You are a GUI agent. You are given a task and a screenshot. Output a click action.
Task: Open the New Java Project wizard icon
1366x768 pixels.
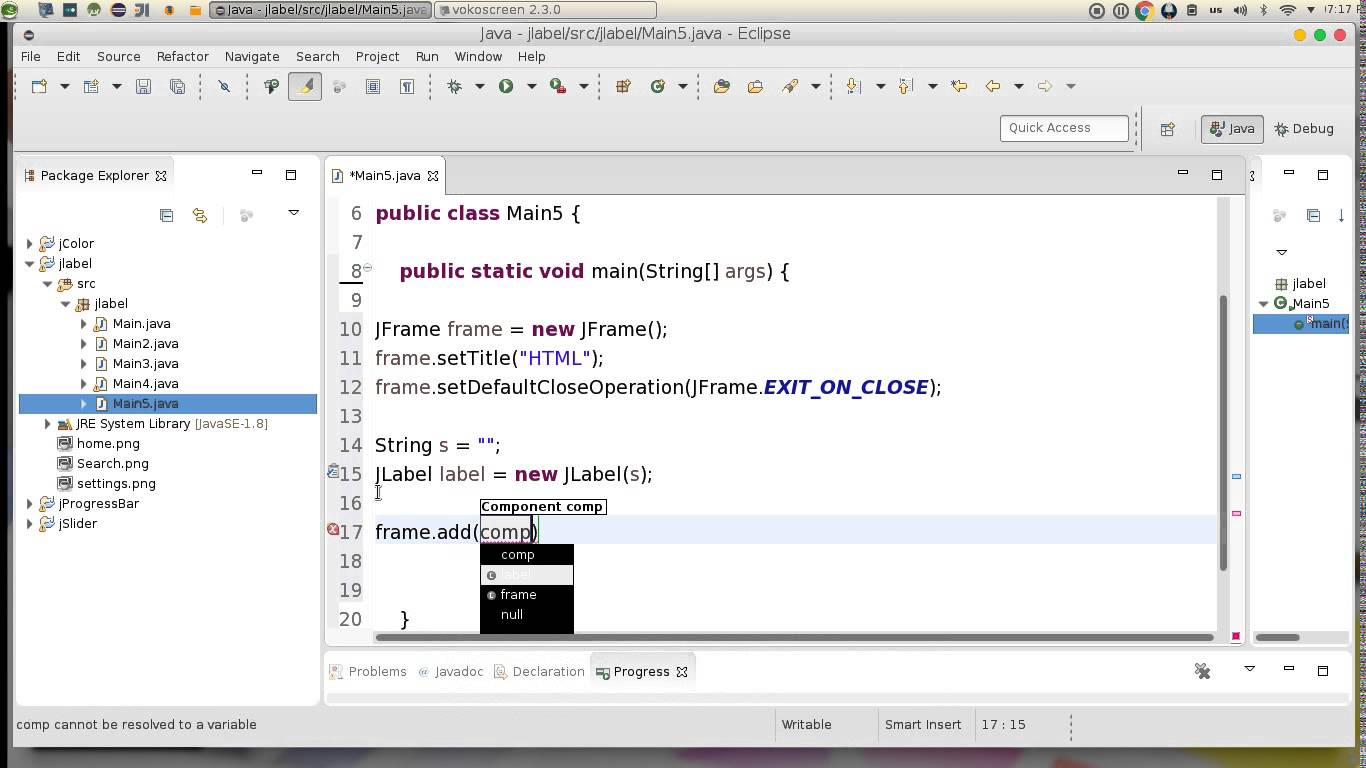pos(91,86)
